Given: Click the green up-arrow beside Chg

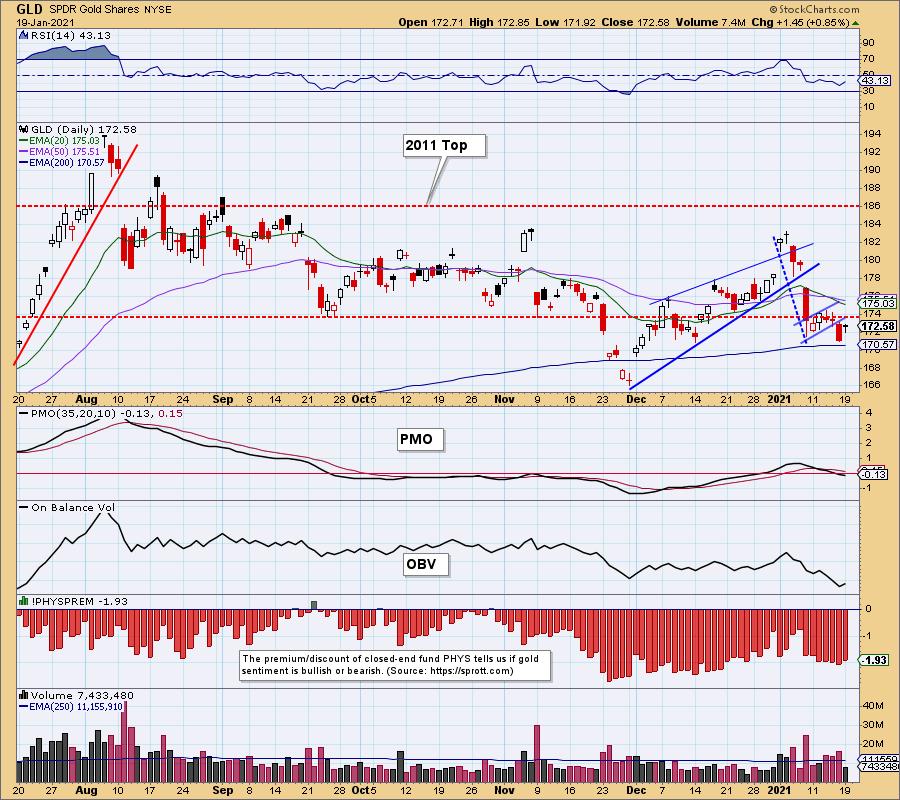Looking at the screenshot, I should pyautogui.click(x=855, y=23).
